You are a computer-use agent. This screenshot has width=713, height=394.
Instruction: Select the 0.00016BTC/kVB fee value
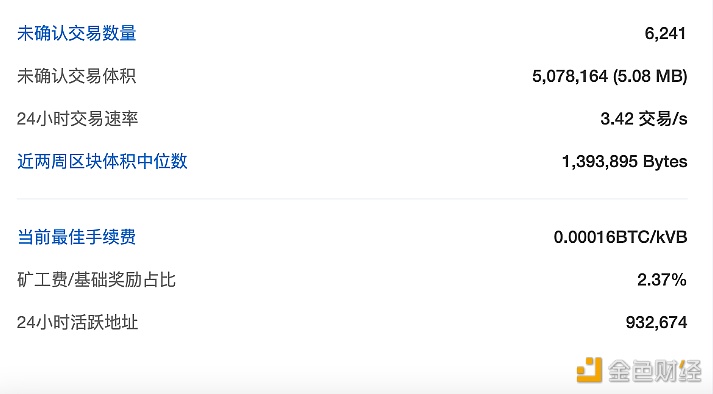click(x=620, y=237)
